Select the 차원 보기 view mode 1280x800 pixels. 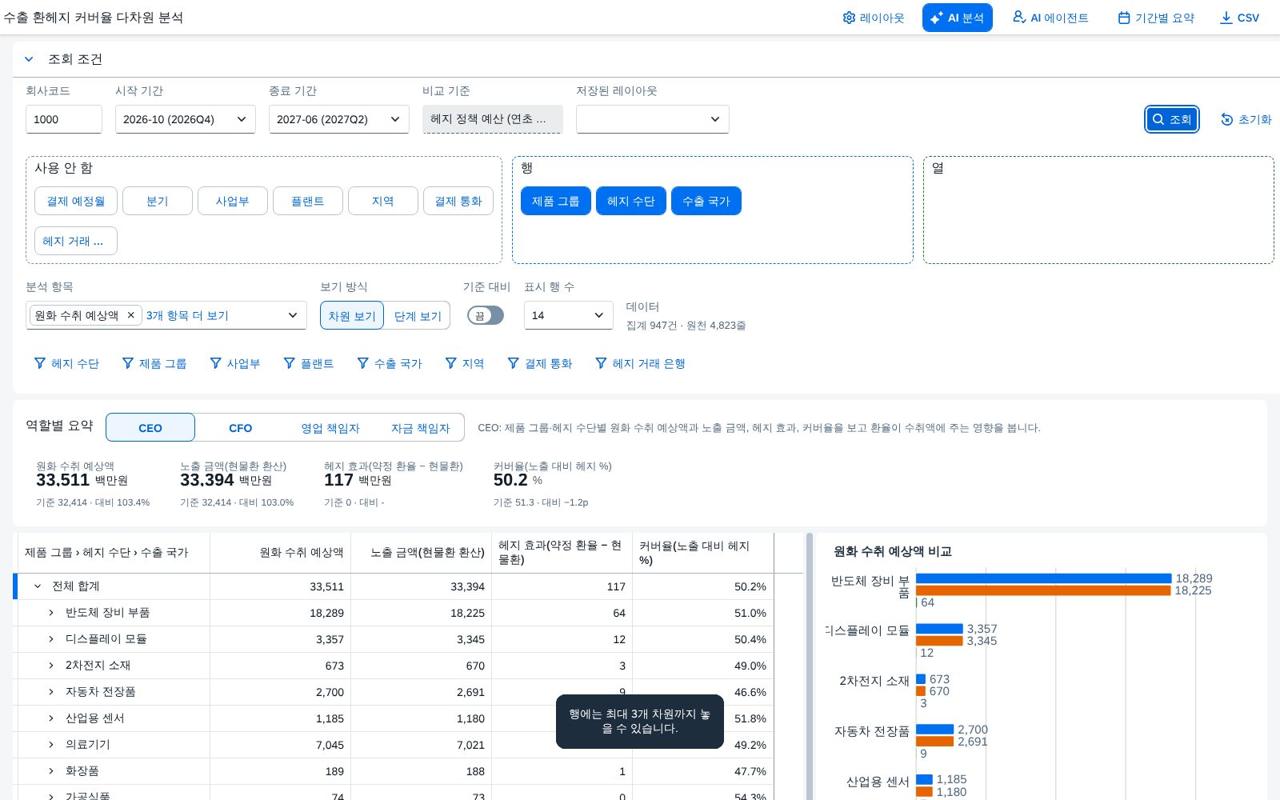(352, 315)
